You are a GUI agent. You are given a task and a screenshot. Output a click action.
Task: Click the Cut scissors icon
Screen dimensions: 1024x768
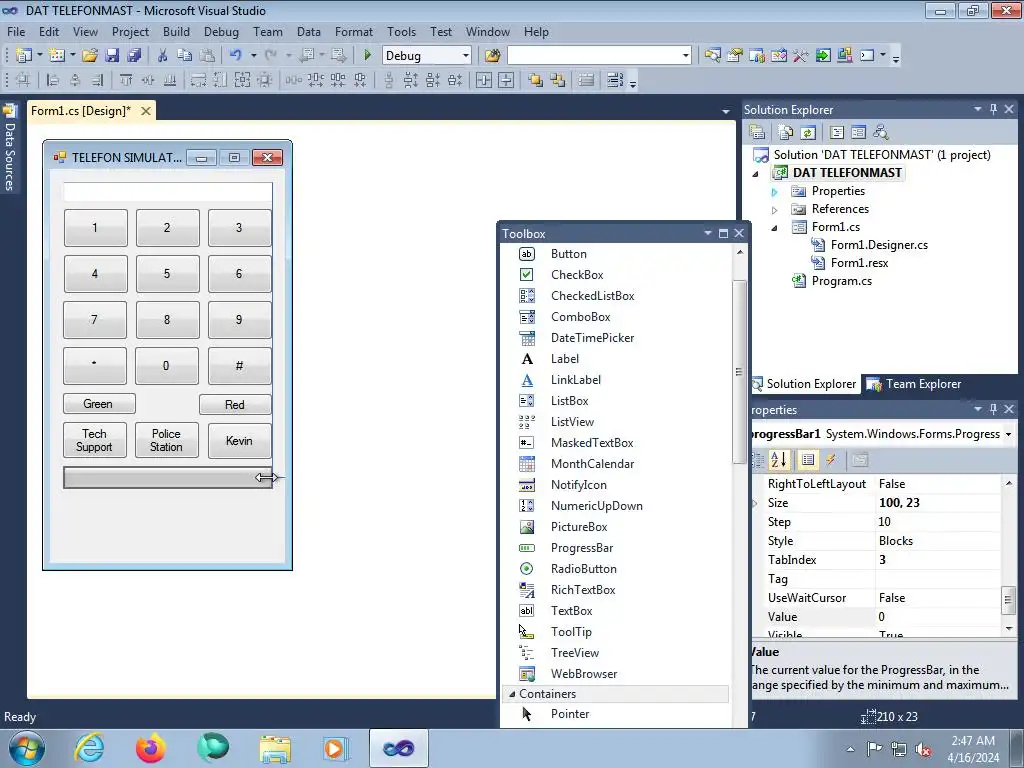[x=163, y=56]
